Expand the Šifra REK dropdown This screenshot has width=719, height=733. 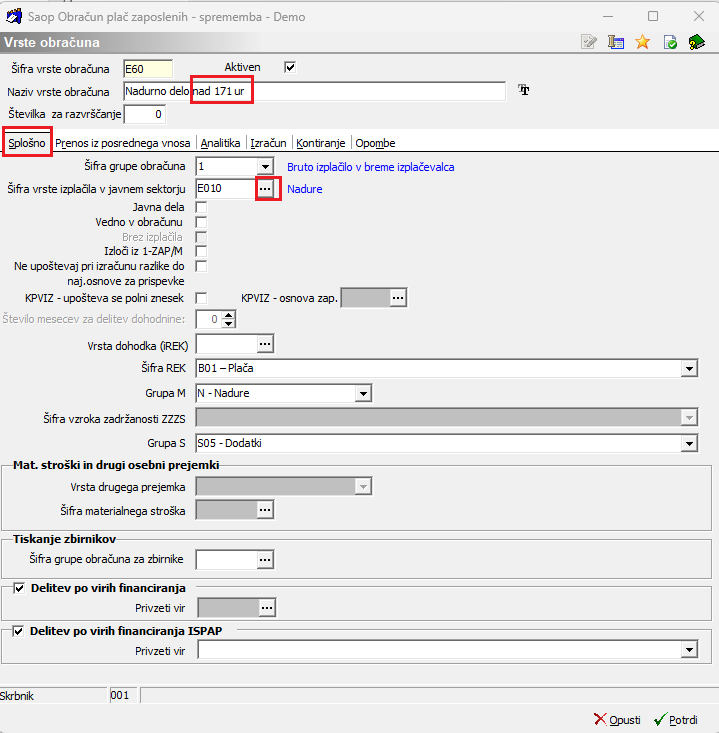click(x=689, y=368)
